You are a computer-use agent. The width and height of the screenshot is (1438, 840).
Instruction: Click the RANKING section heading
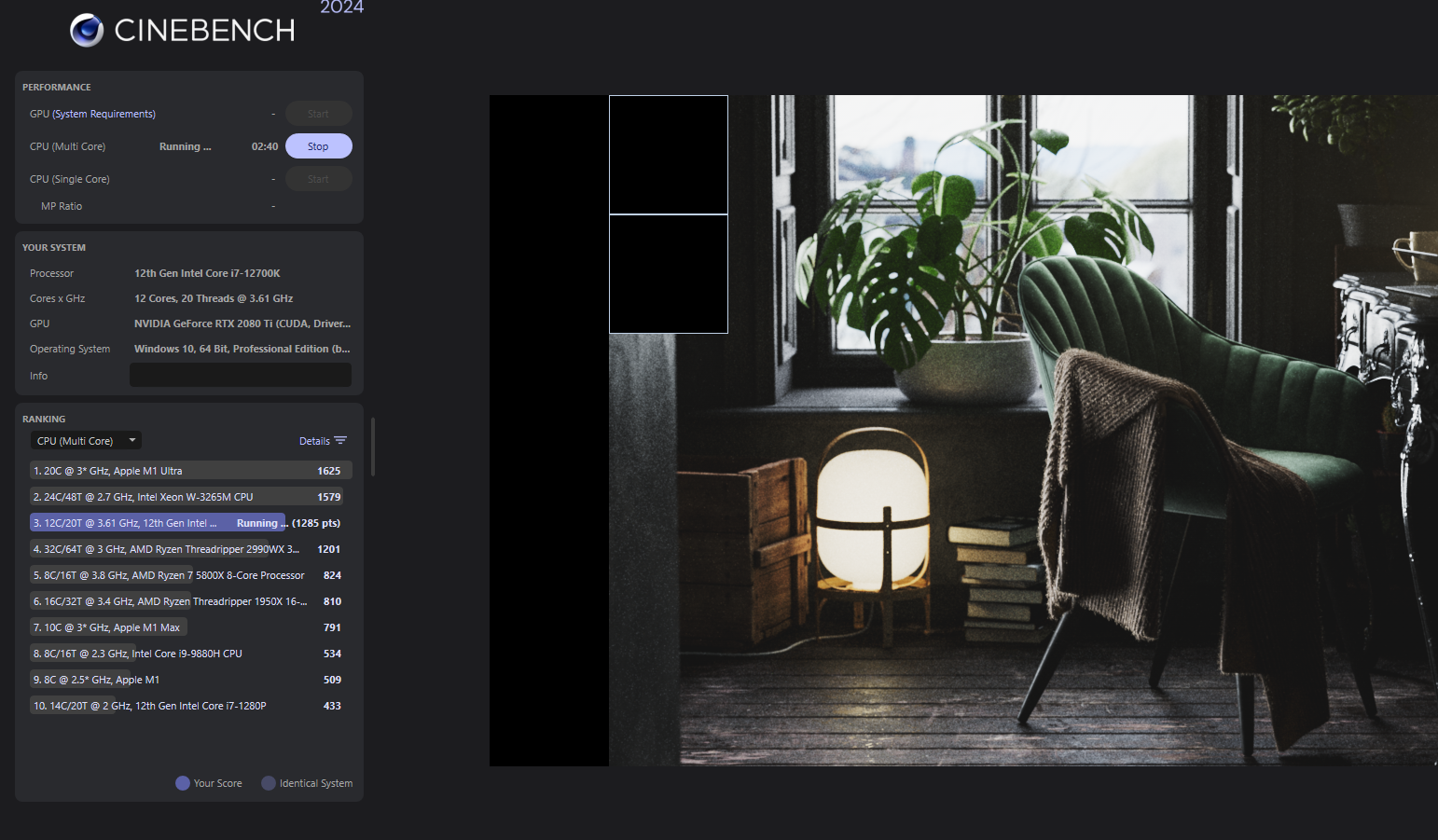[44, 420]
